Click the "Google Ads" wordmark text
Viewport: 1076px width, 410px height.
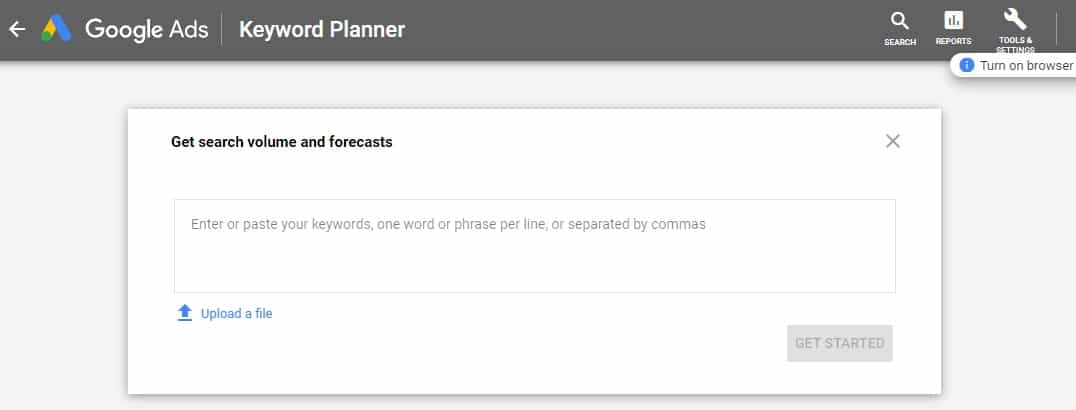(146, 30)
